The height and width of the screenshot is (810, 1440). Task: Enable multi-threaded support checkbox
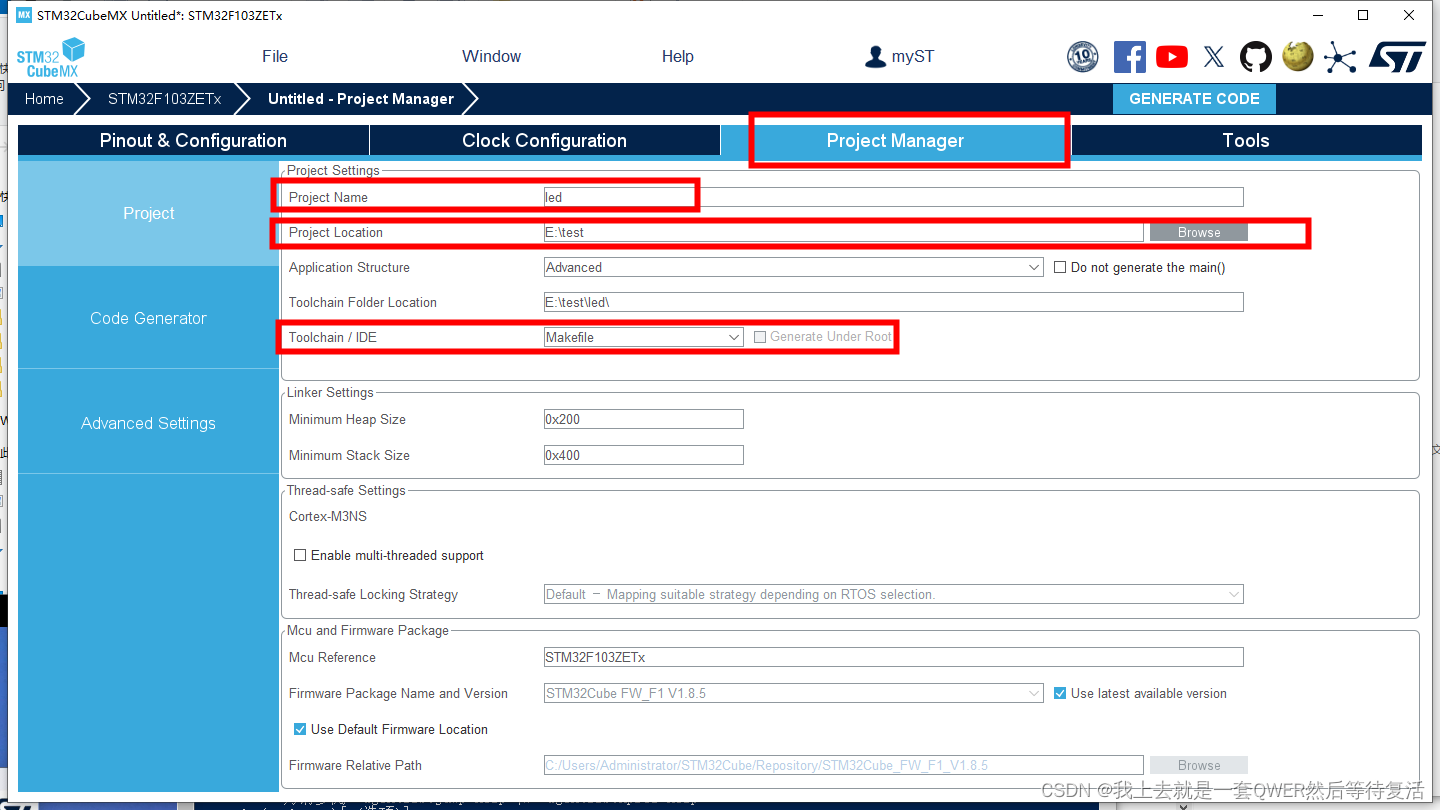(300, 555)
